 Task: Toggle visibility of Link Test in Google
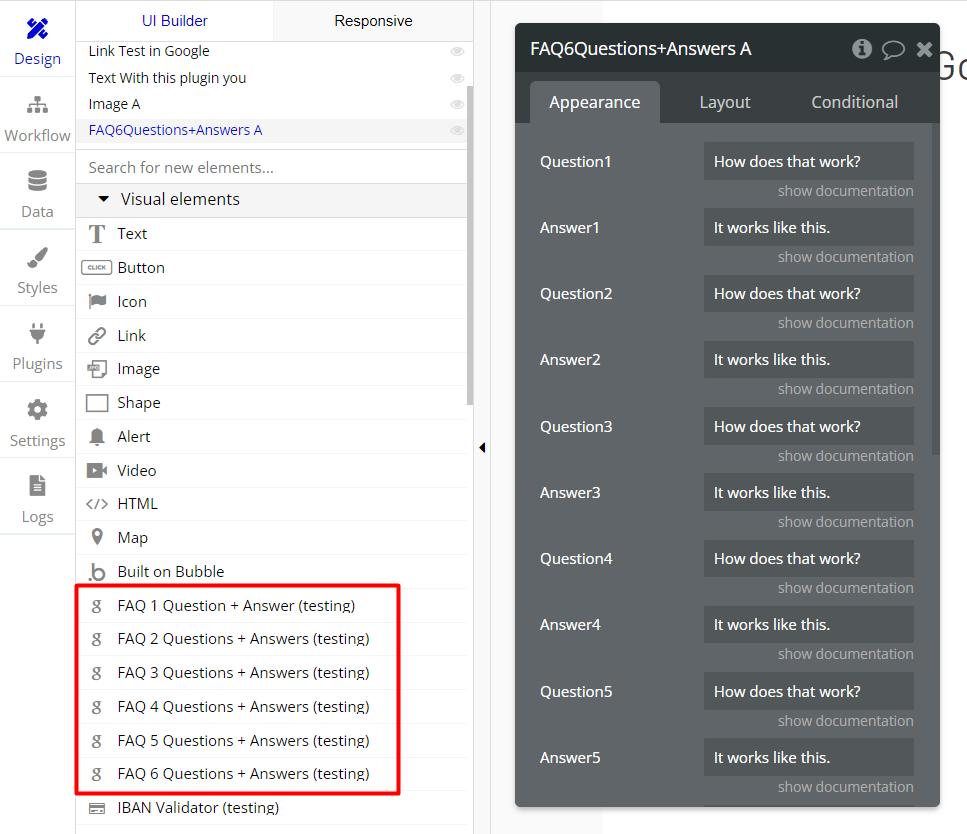[457, 51]
